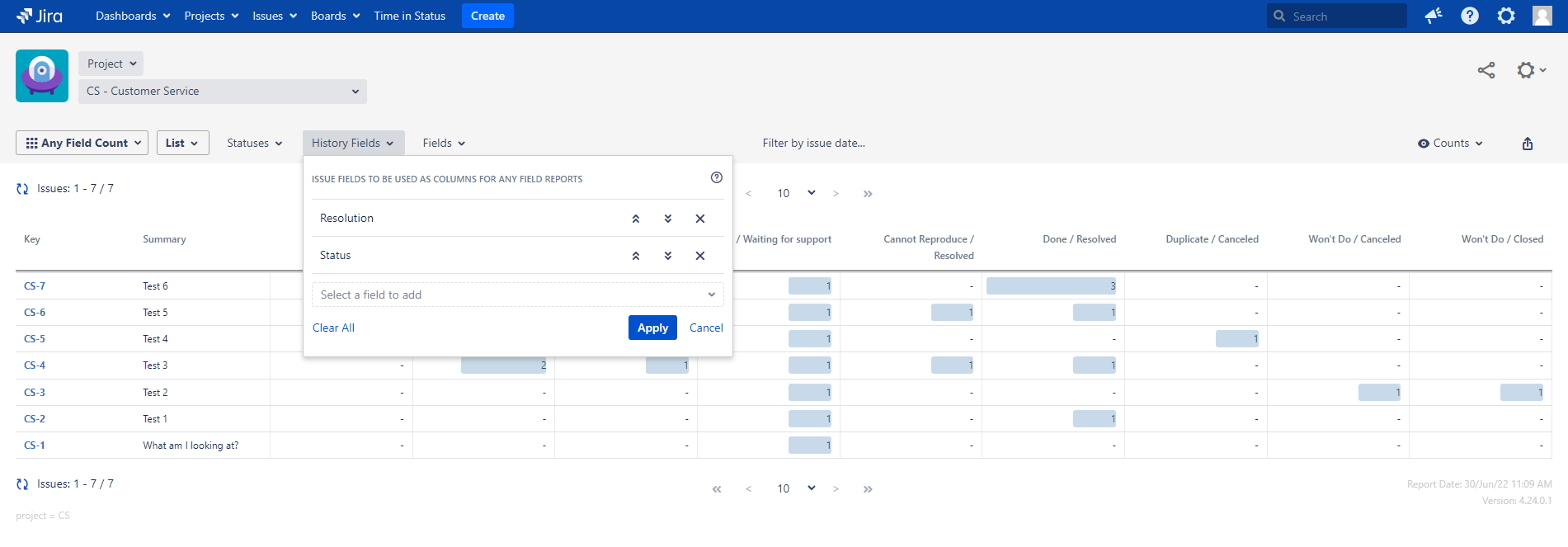
Task: Click the Clear All link
Action: [x=333, y=328]
